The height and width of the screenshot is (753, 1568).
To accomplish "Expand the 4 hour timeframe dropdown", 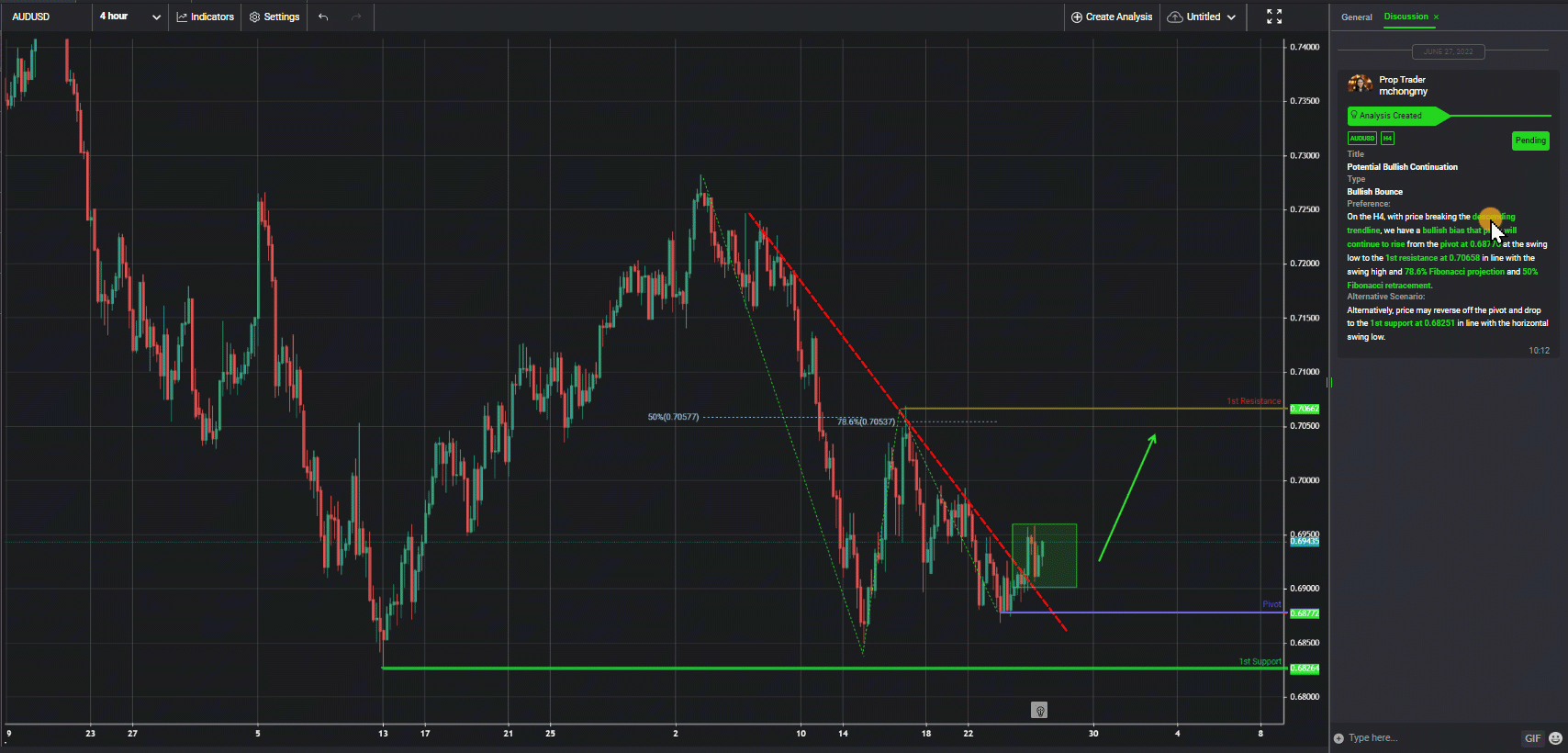I will [129, 17].
